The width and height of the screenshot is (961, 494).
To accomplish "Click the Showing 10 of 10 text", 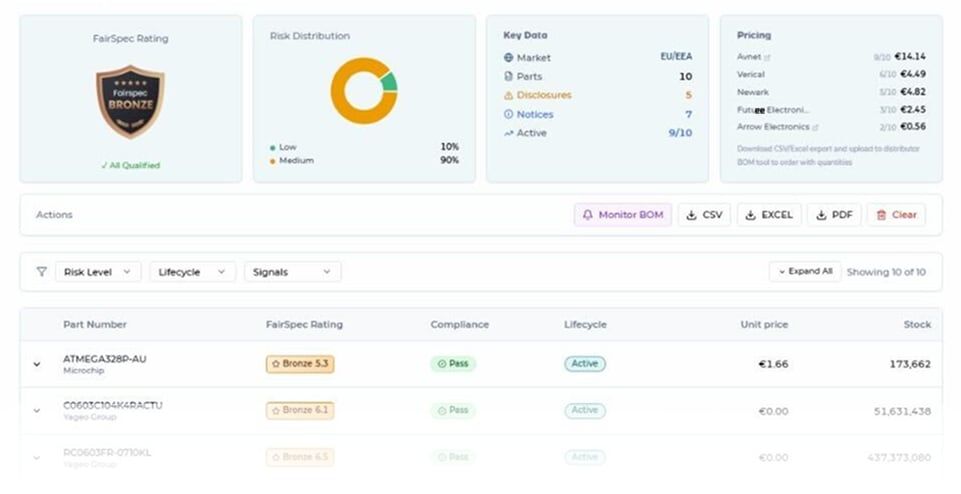I will point(886,272).
